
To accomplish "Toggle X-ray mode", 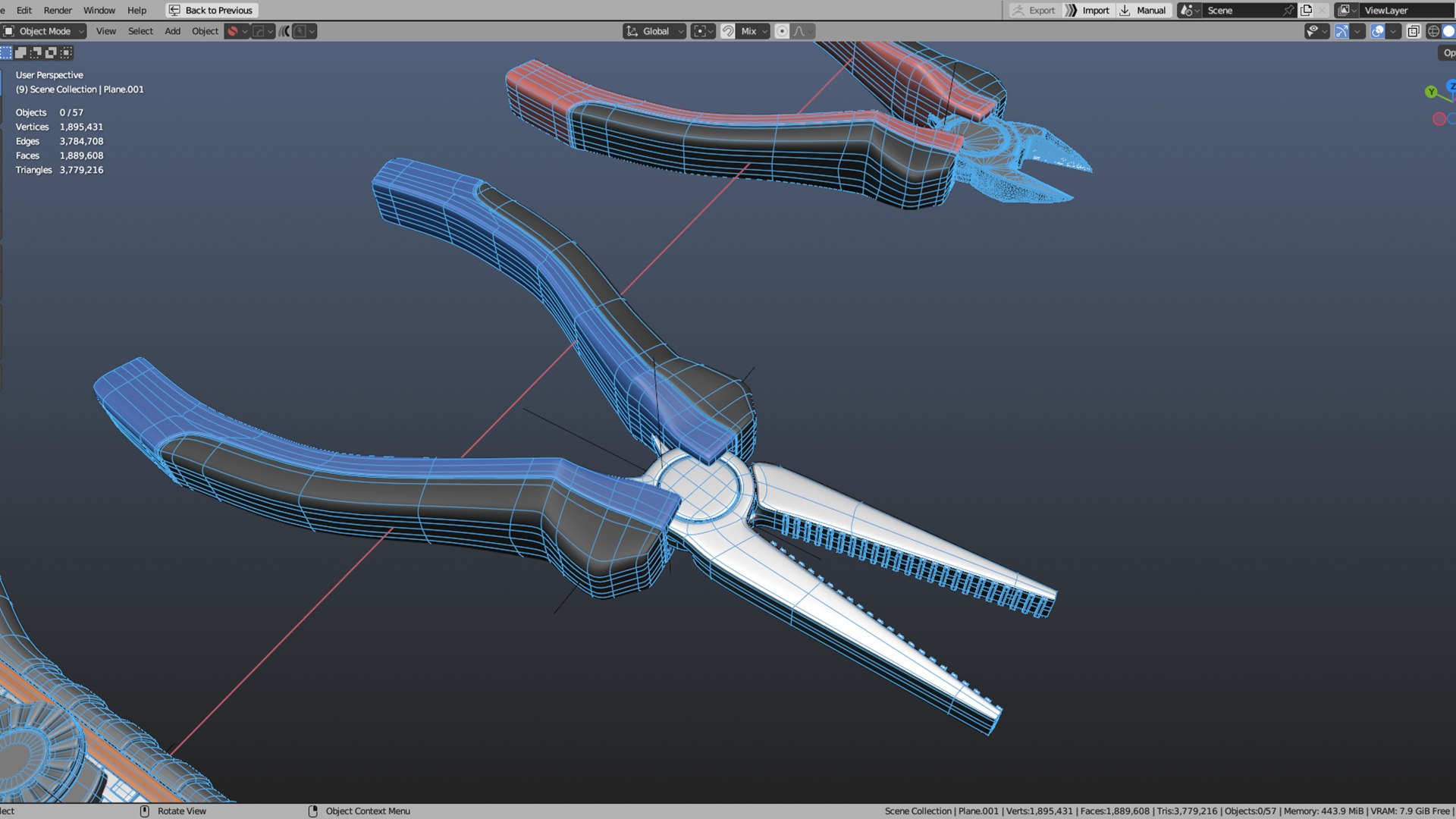I will (x=1413, y=31).
